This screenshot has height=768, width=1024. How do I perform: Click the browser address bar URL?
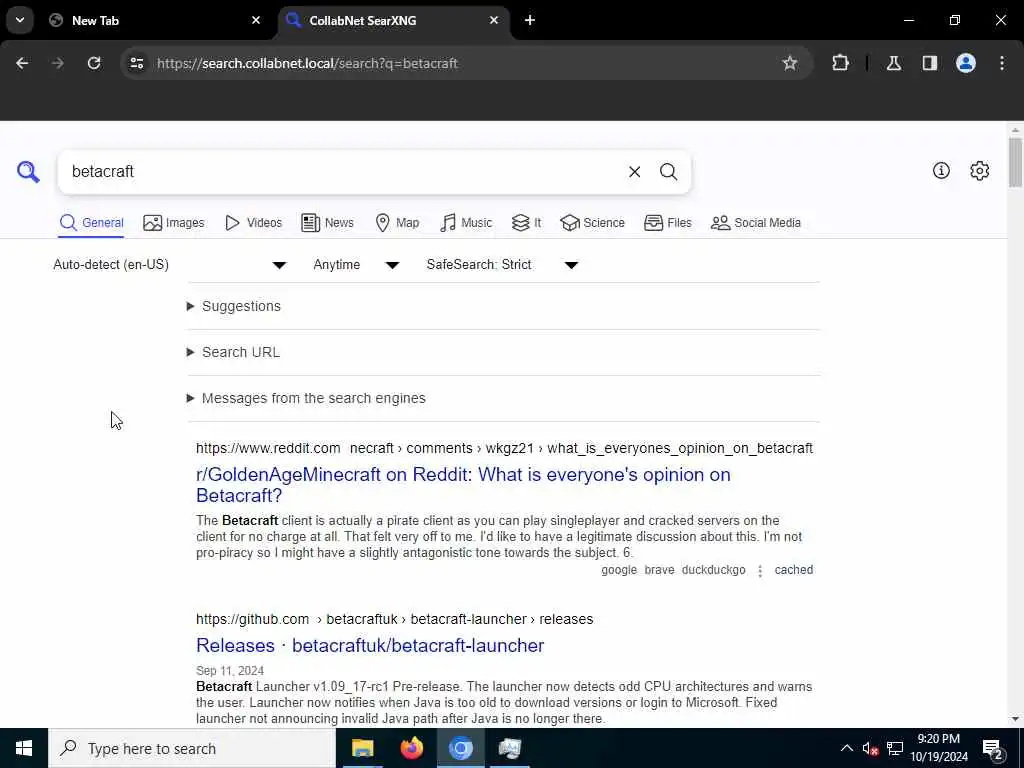click(x=307, y=63)
